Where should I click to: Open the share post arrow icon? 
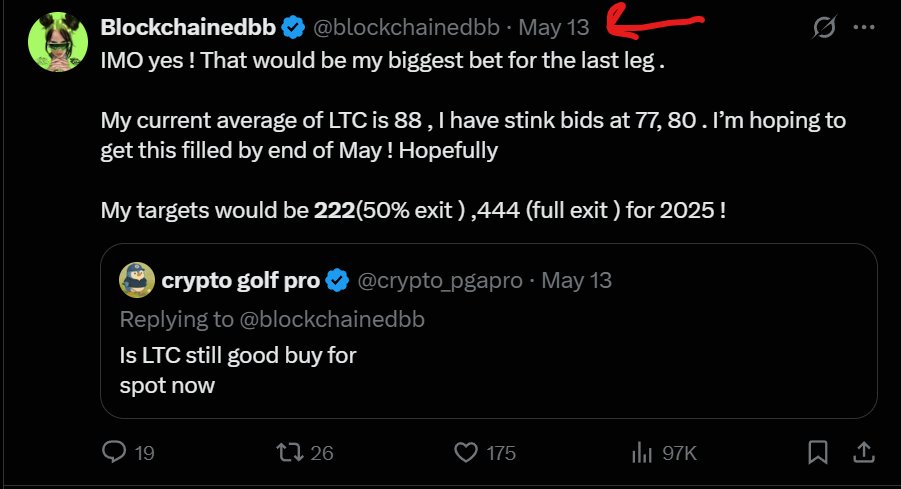861,453
